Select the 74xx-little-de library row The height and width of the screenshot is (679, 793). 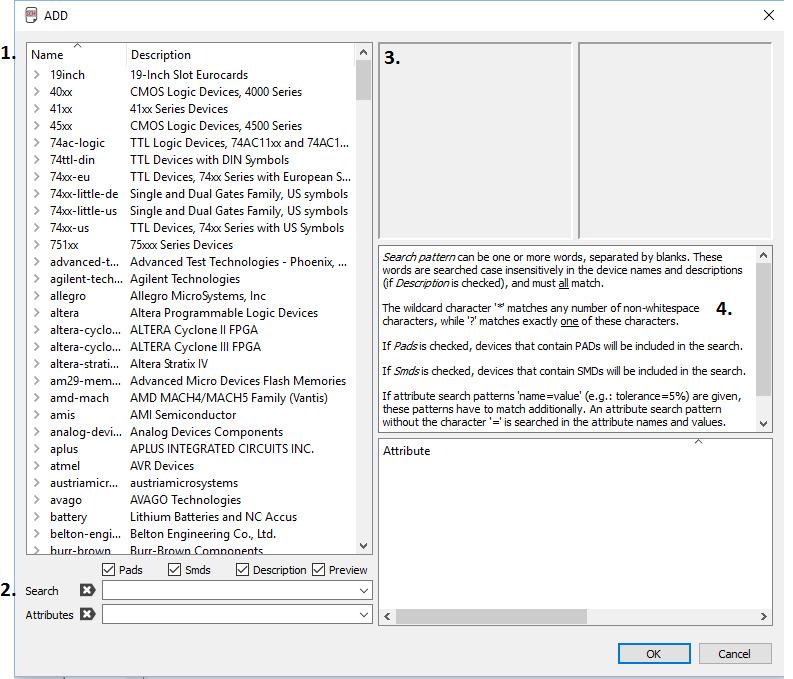[191, 194]
